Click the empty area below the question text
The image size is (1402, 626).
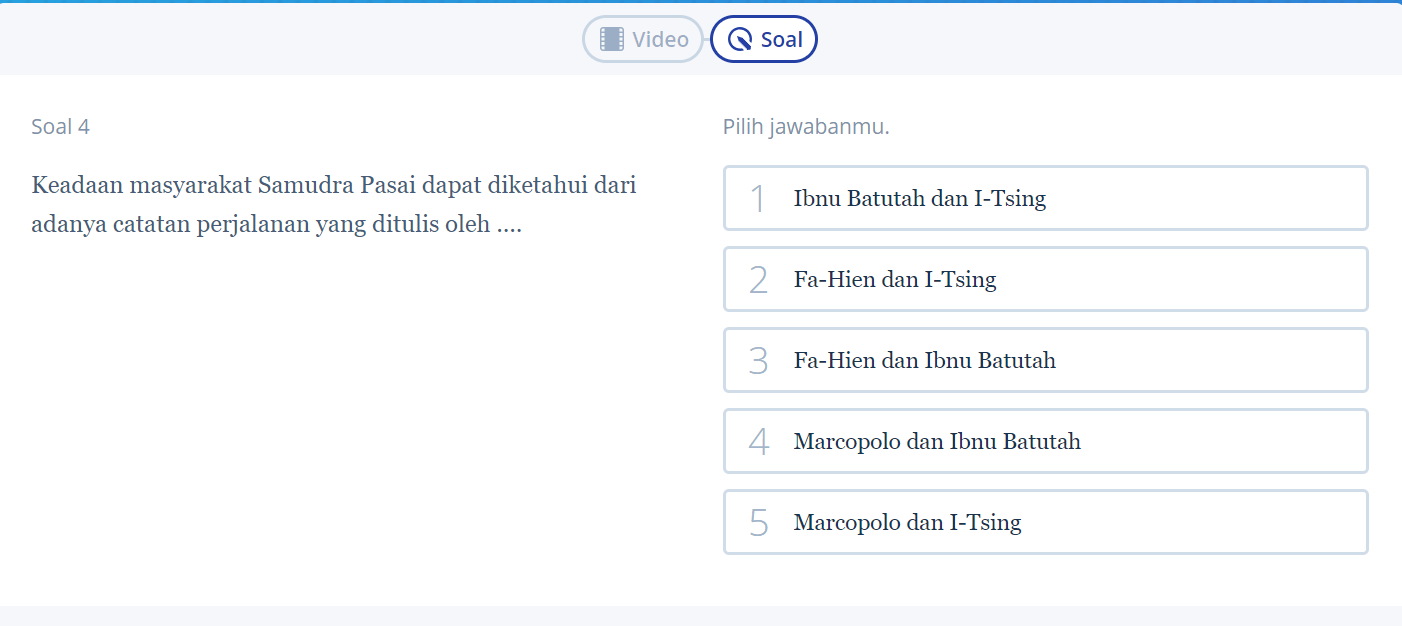pos(350,420)
